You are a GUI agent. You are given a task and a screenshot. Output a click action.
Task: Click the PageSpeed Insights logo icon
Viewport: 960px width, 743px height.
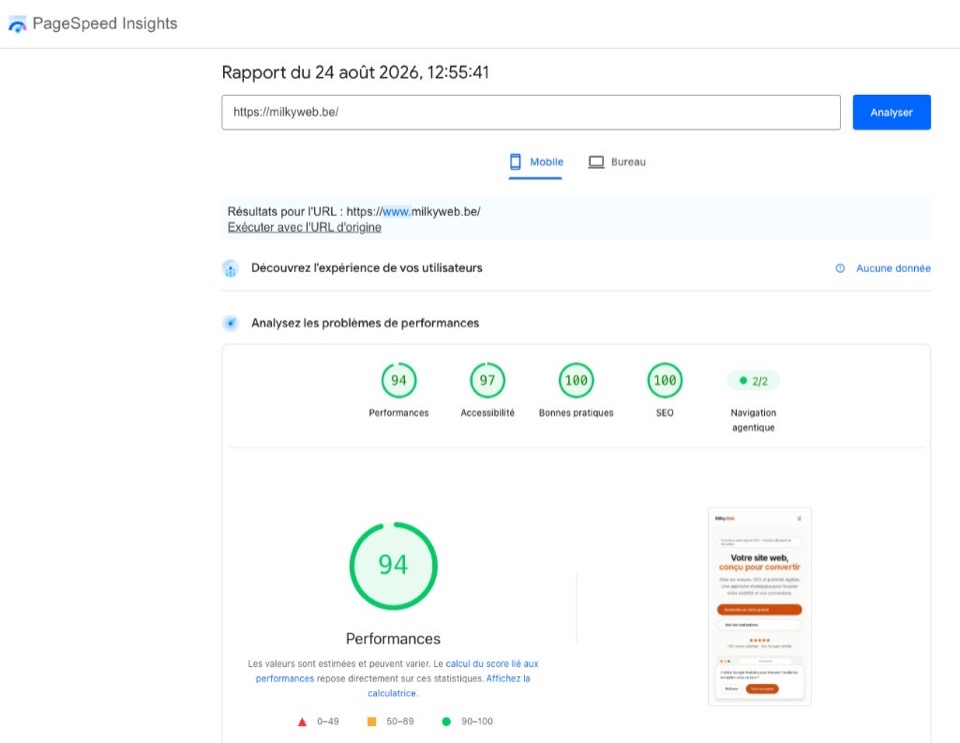click(x=17, y=24)
